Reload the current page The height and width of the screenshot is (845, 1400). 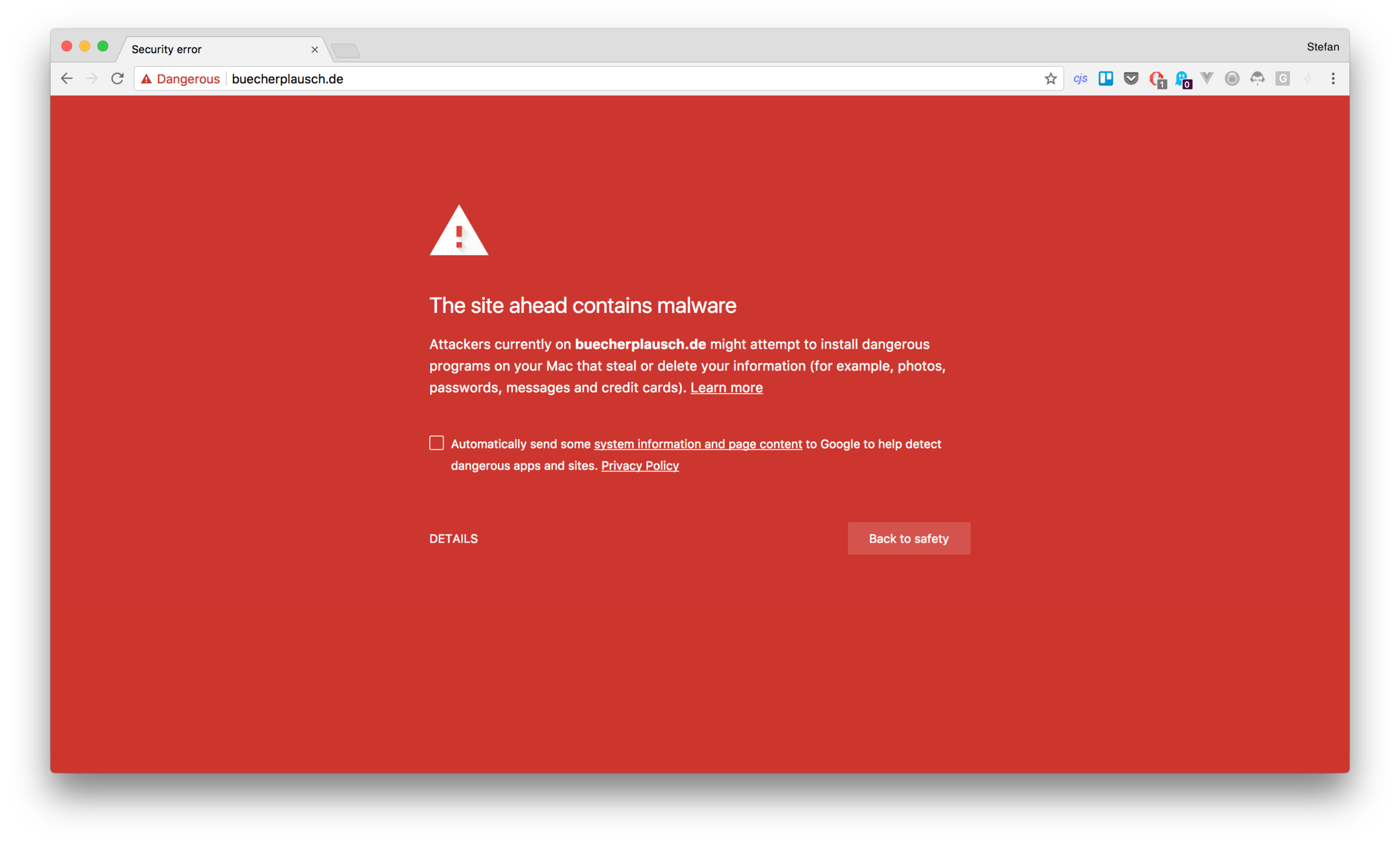[117, 79]
